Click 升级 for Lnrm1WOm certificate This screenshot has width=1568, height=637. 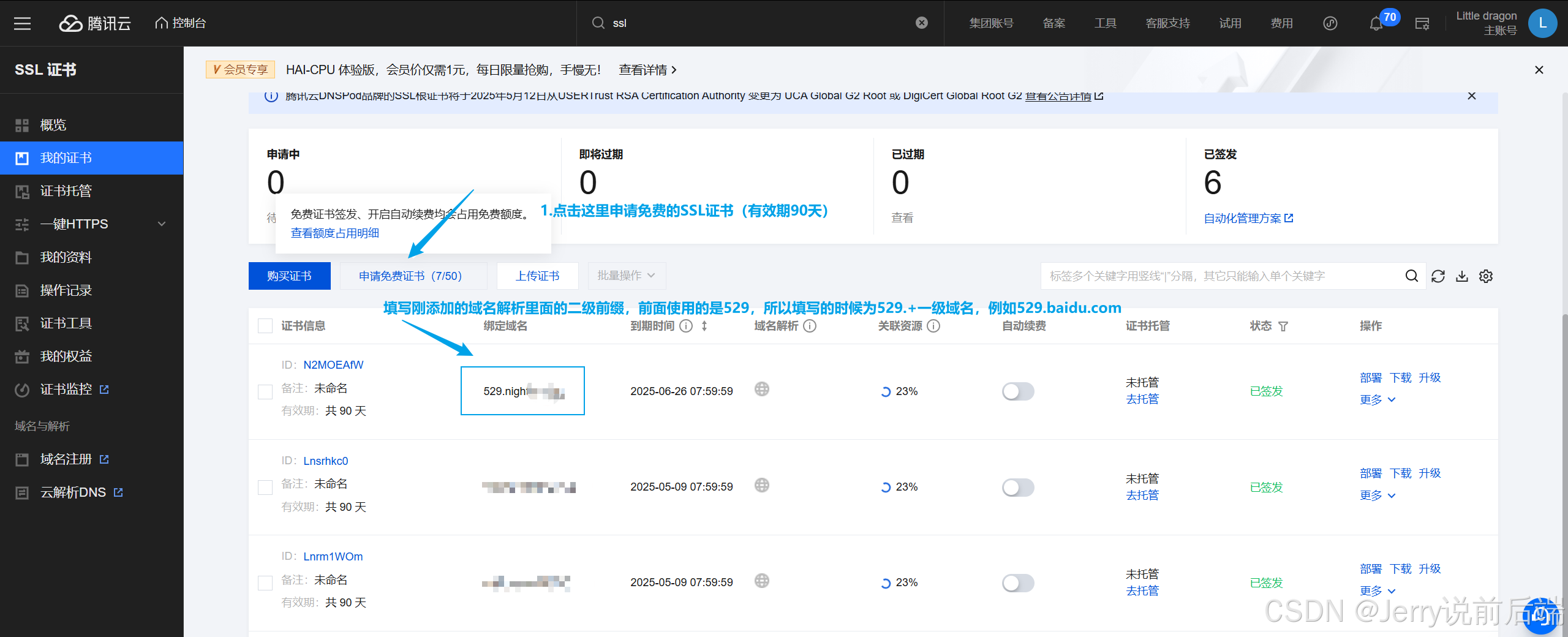coord(1430,568)
